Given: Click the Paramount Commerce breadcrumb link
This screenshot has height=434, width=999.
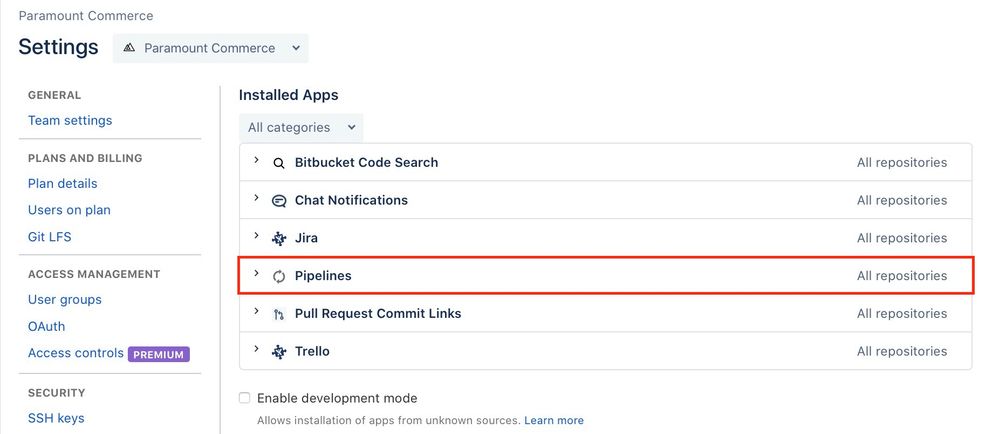Looking at the screenshot, I should 86,16.
